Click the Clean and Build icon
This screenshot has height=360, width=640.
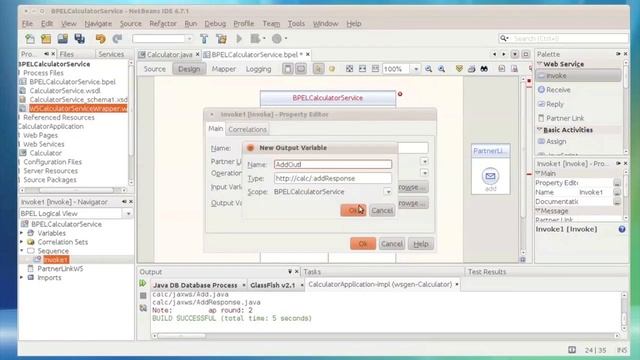tap(222, 39)
